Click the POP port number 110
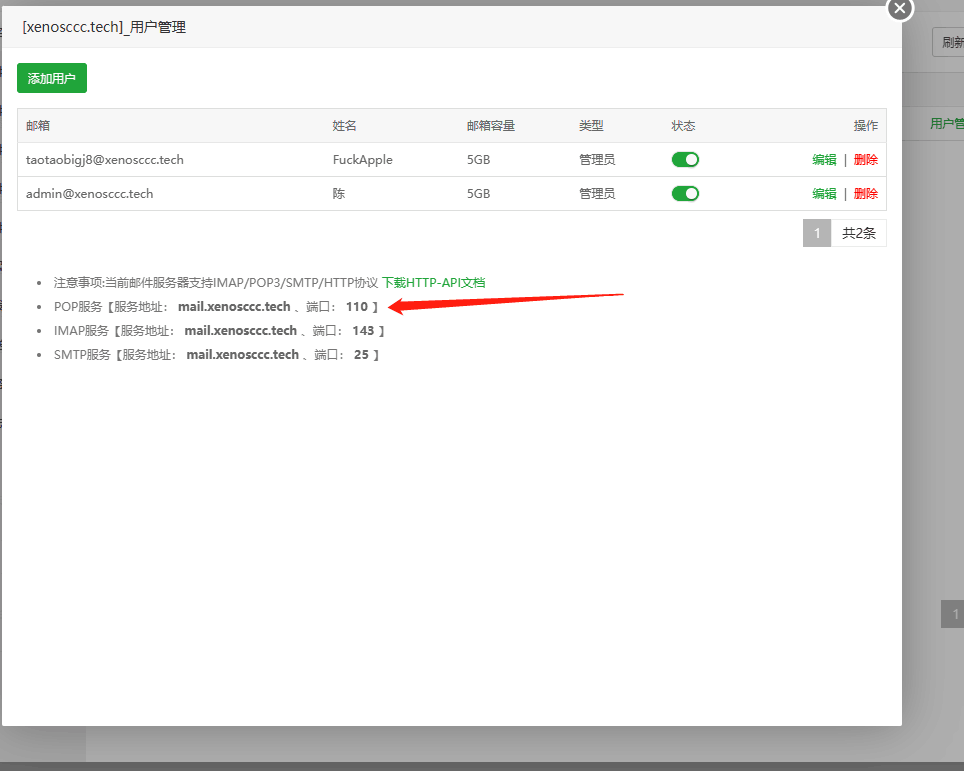 point(357,306)
